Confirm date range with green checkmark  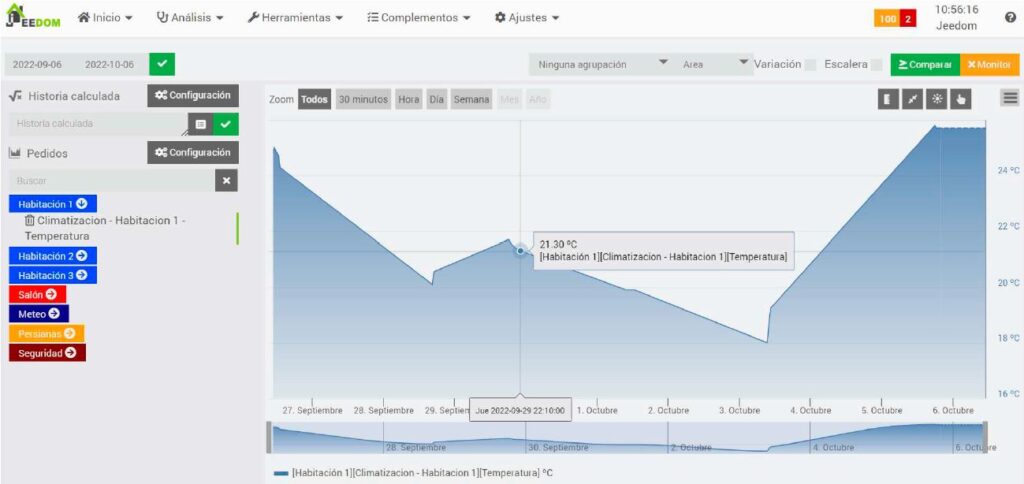click(161, 64)
